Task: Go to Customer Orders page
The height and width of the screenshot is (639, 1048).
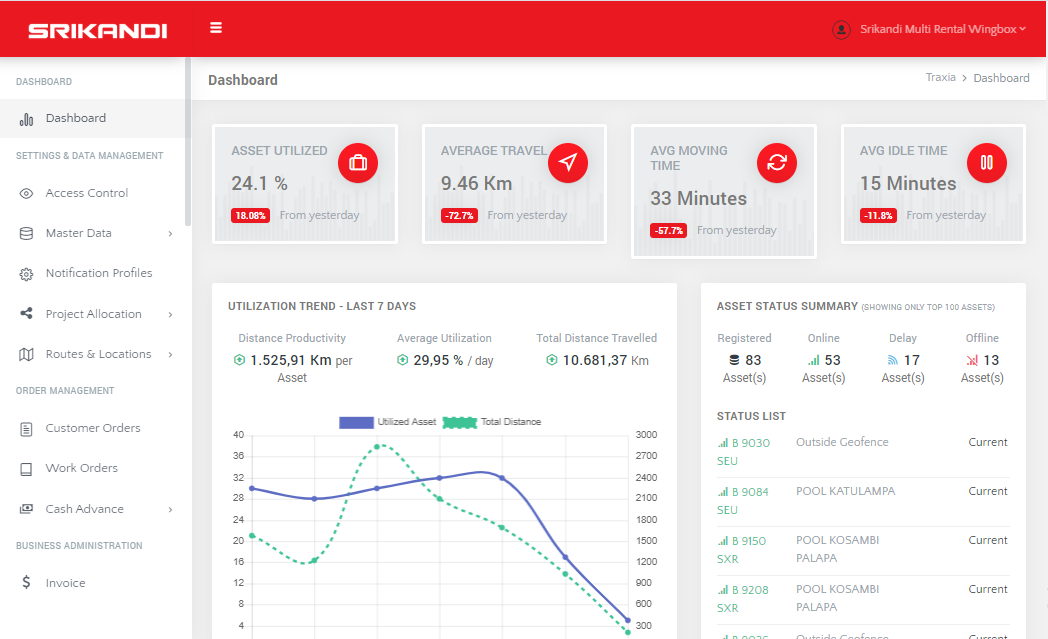Action: [93, 428]
